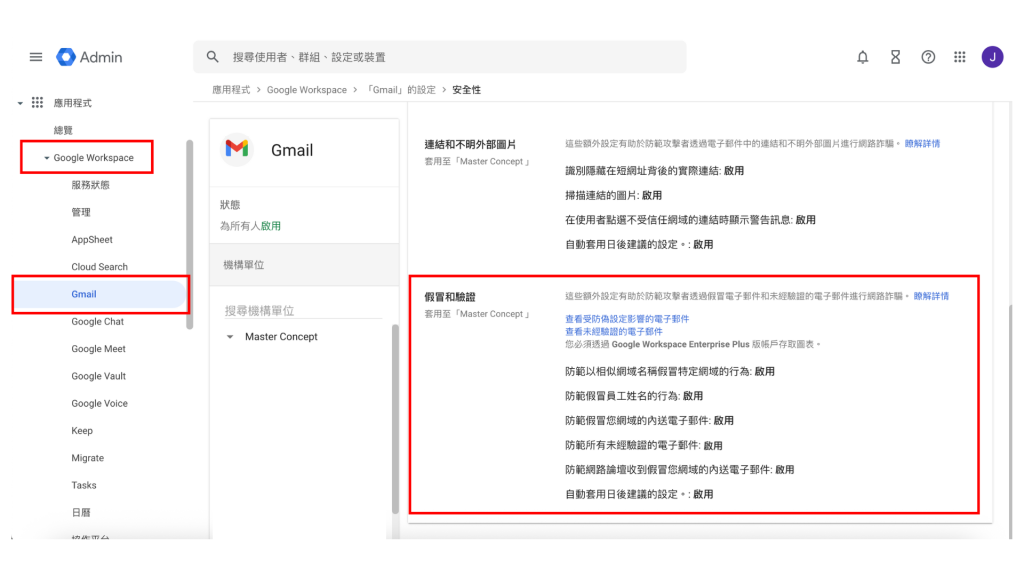Collapse the Master Concept org unit arrow
Viewport: 1024px width, 576px height.
[230, 337]
